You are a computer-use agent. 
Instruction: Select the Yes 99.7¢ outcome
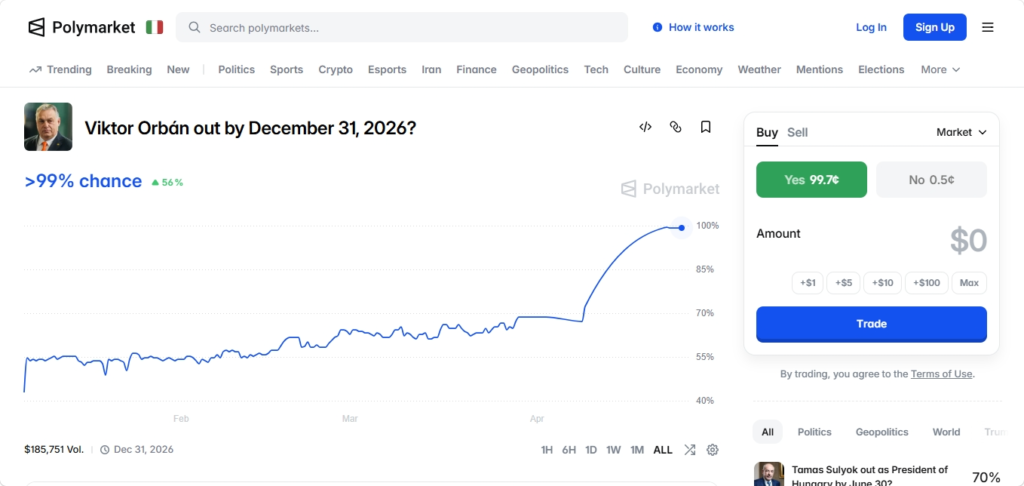tap(811, 180)
